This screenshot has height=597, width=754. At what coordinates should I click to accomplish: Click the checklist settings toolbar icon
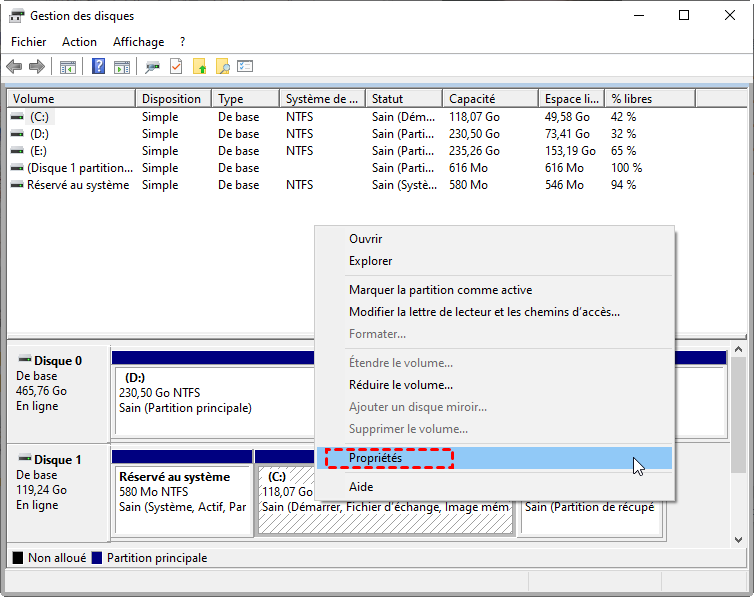coord(245,67)
